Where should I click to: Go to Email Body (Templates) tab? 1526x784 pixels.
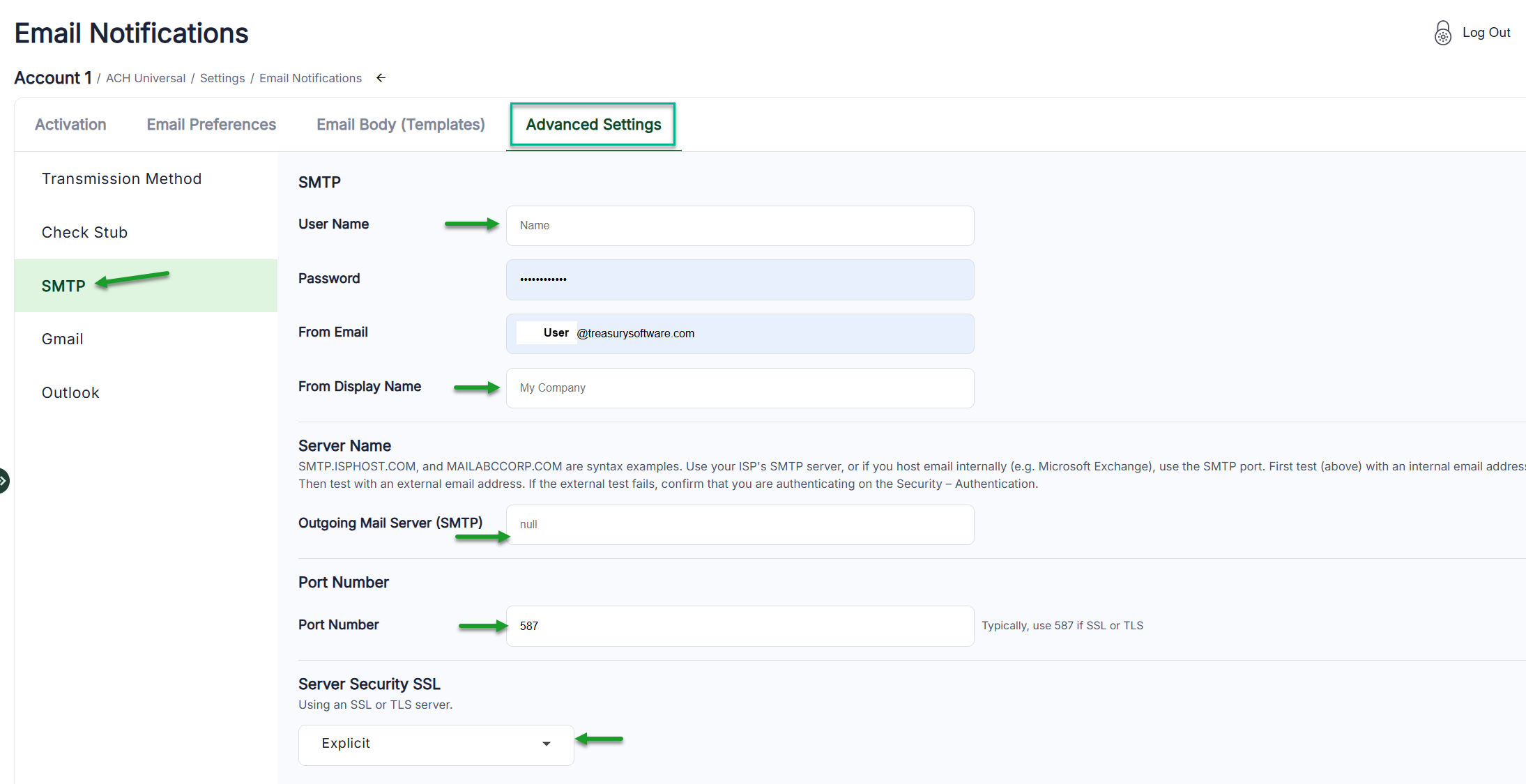click(400, 125)
